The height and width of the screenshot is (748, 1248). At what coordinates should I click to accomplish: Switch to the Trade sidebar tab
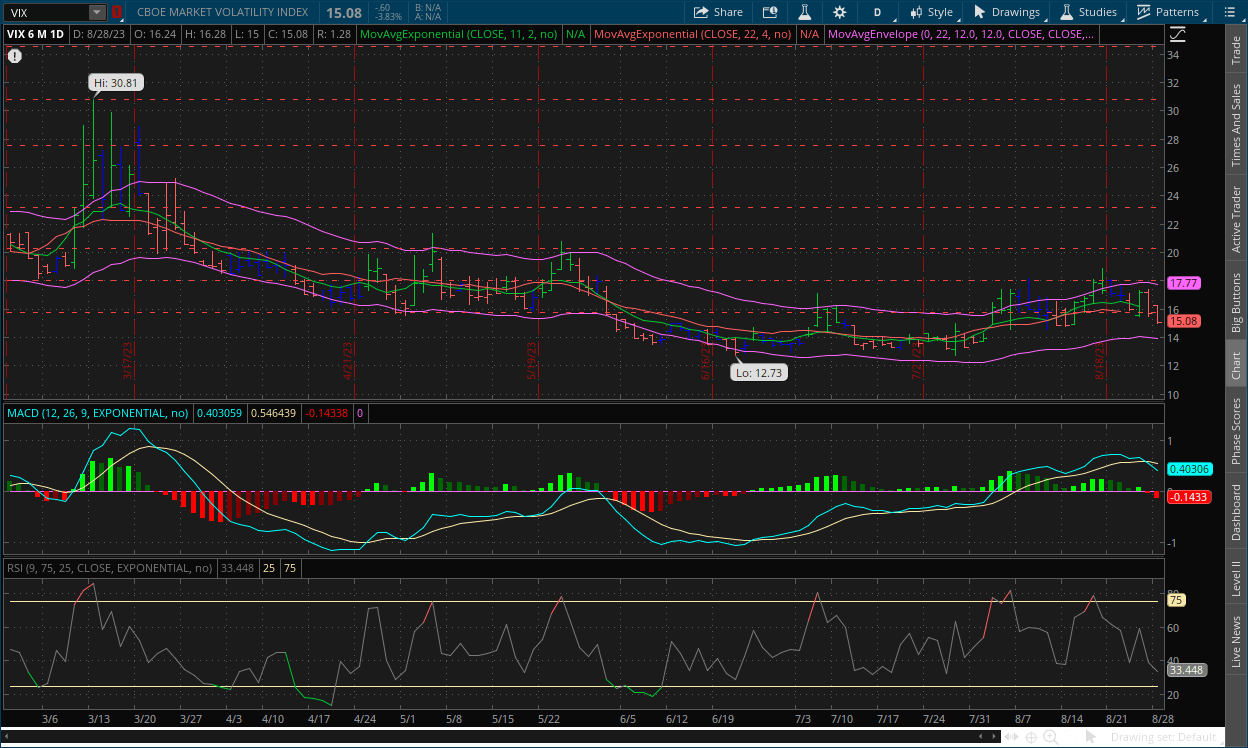pos(1237,51)
